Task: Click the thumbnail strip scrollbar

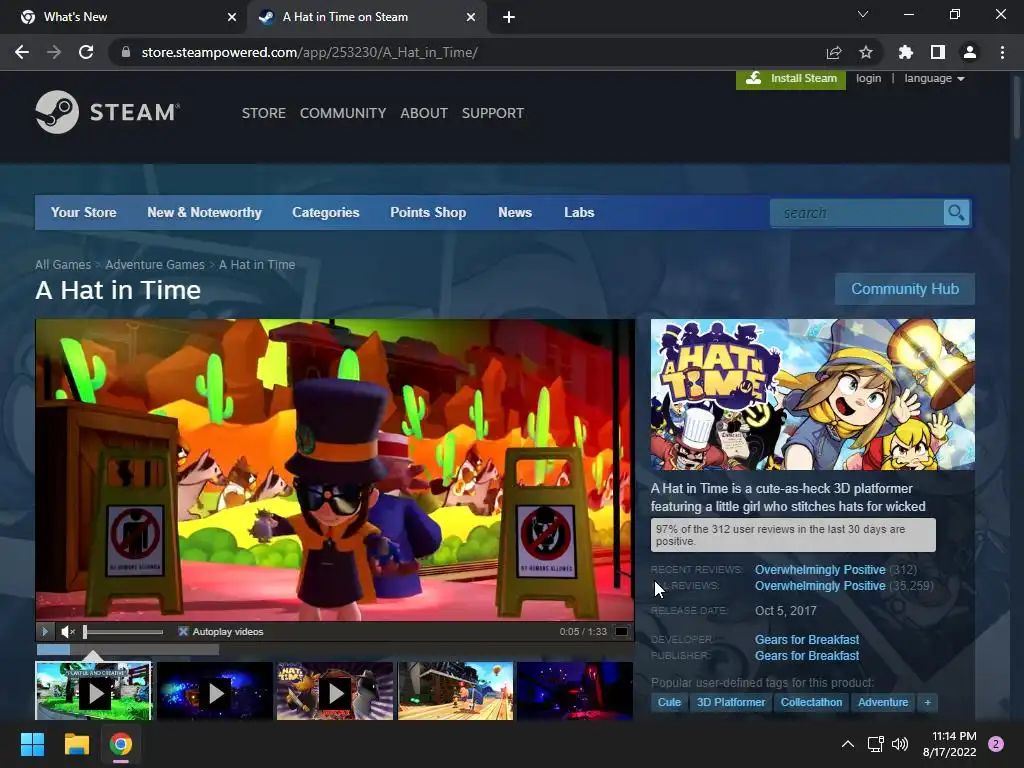Action: click(x=127, y=650)
